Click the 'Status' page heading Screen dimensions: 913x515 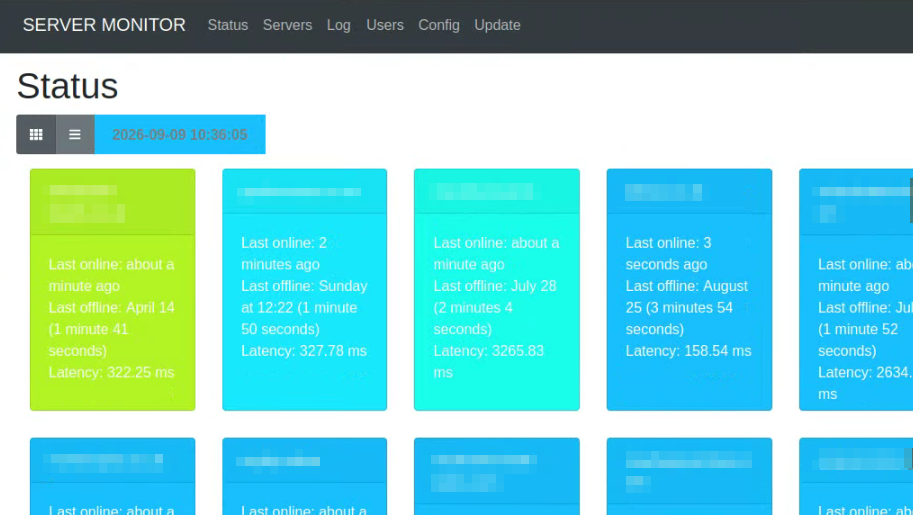68,86
